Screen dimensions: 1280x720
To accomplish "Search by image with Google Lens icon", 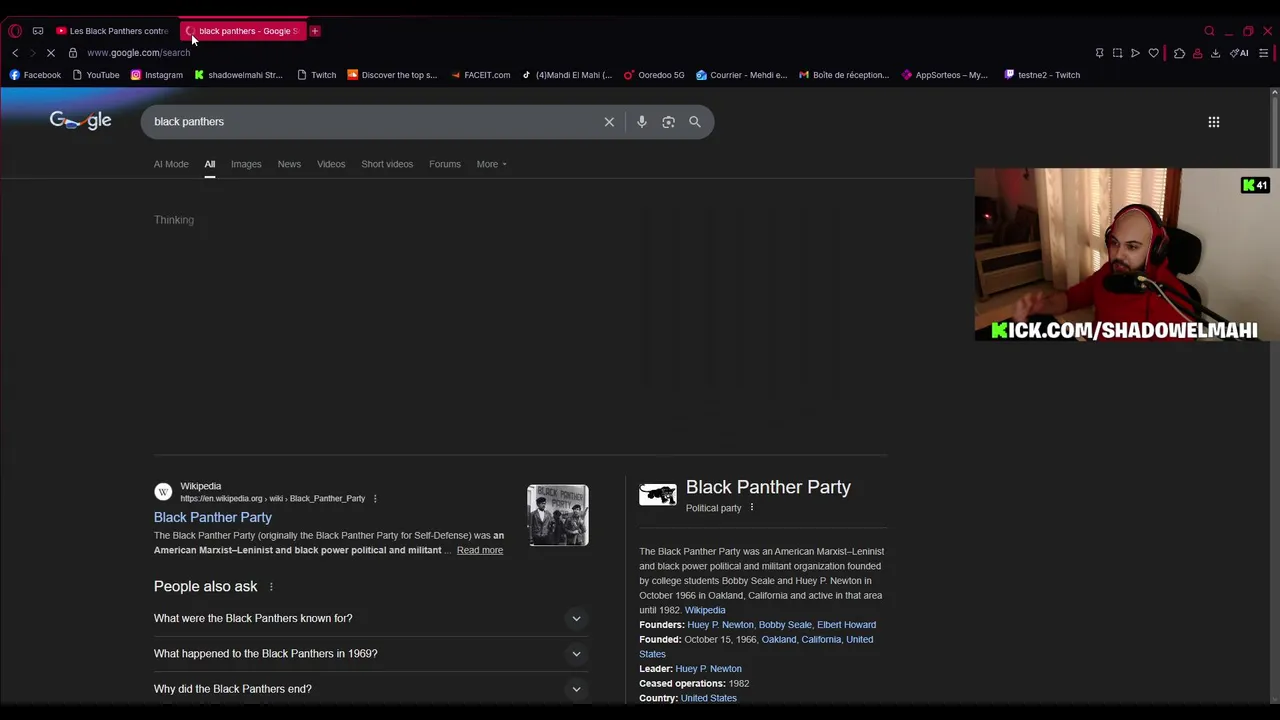I will point(668,122).
